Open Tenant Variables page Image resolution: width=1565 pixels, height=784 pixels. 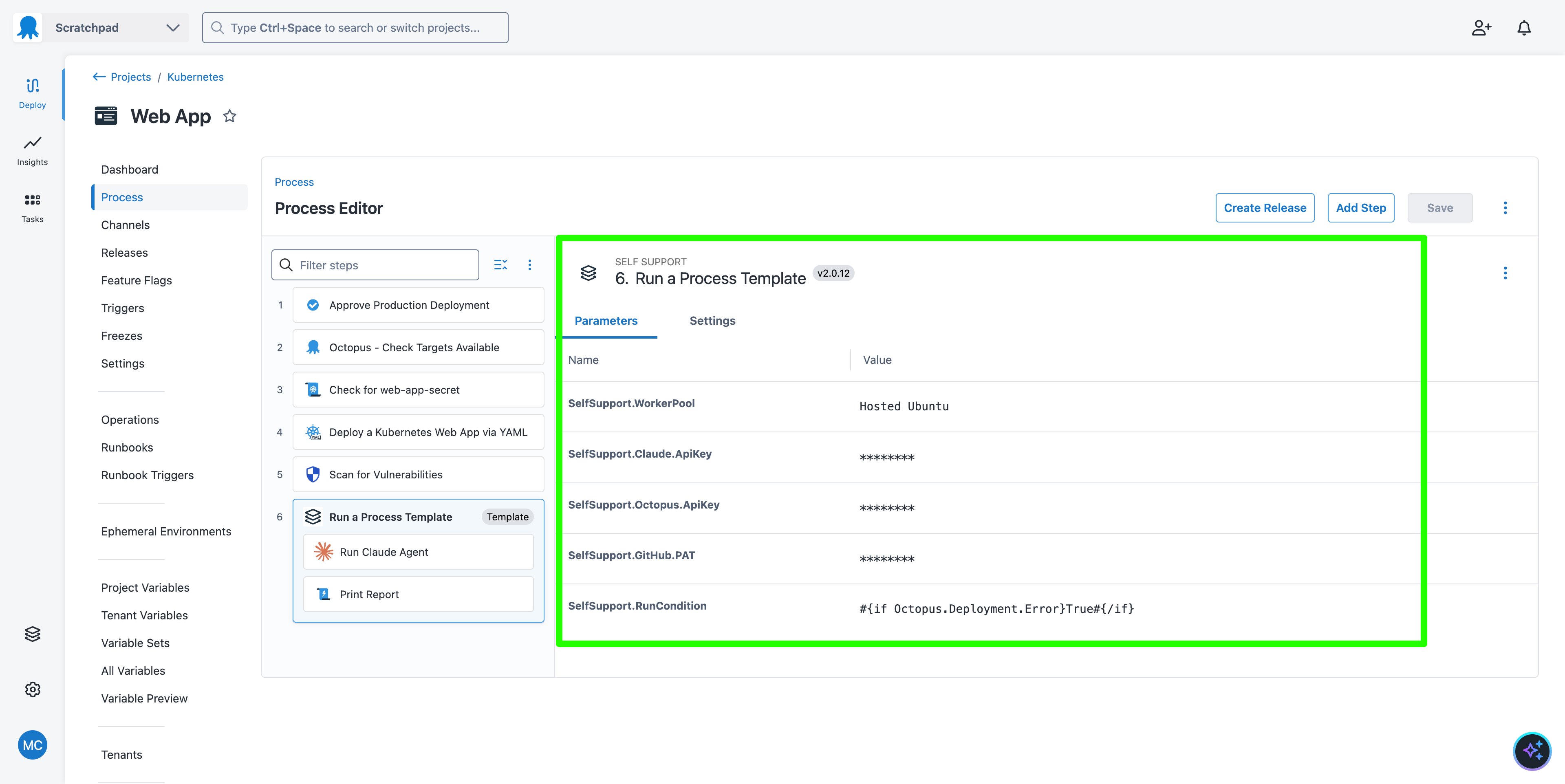point(145,615)
